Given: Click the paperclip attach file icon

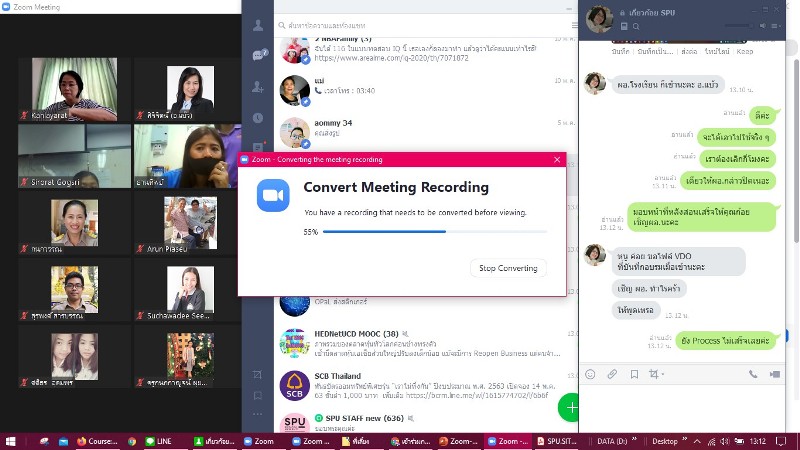Looking at the screenshot, I should [612, 374].
